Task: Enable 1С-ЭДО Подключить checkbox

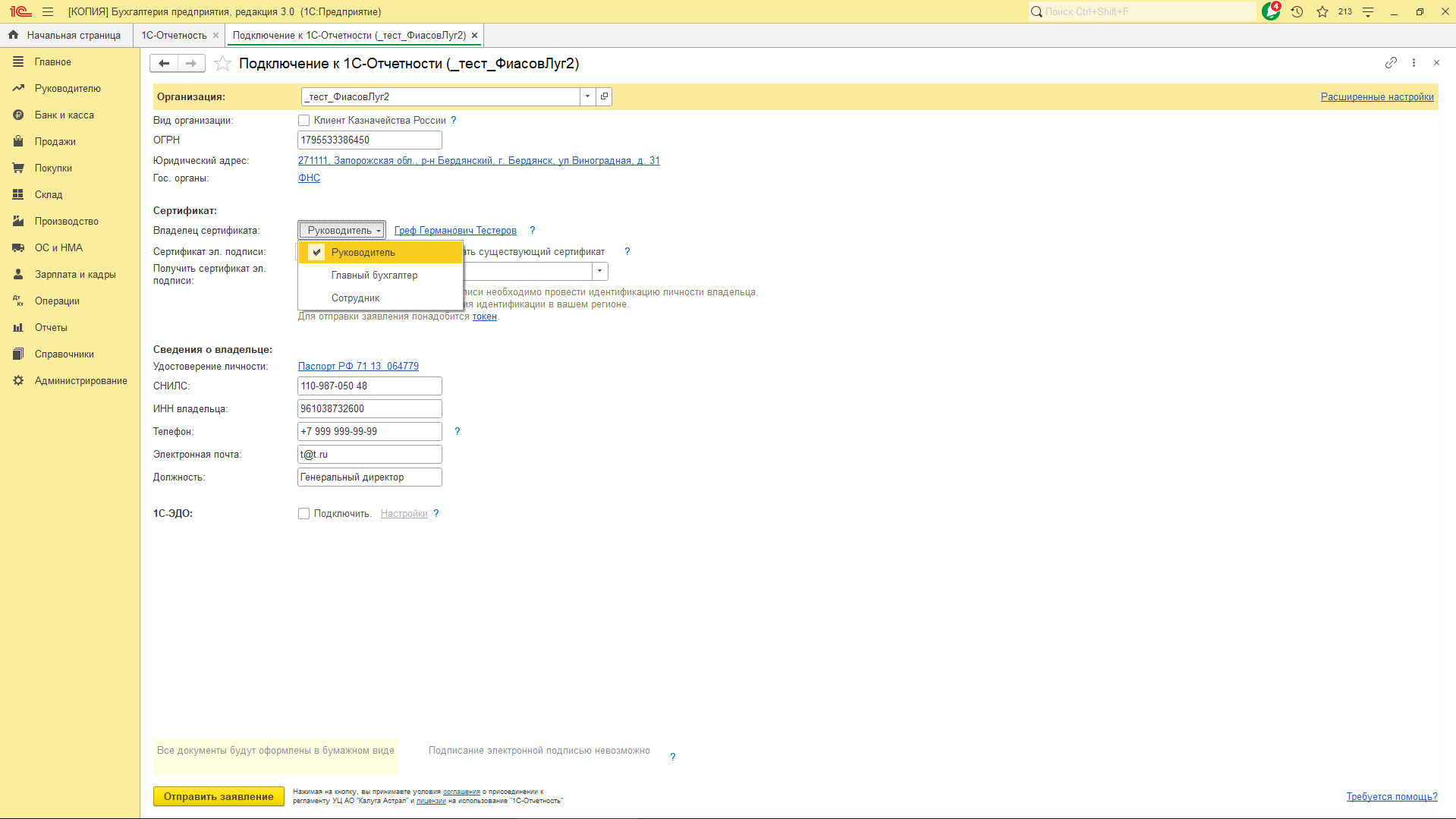Action: pyautogui.click(x=303, y=514)
